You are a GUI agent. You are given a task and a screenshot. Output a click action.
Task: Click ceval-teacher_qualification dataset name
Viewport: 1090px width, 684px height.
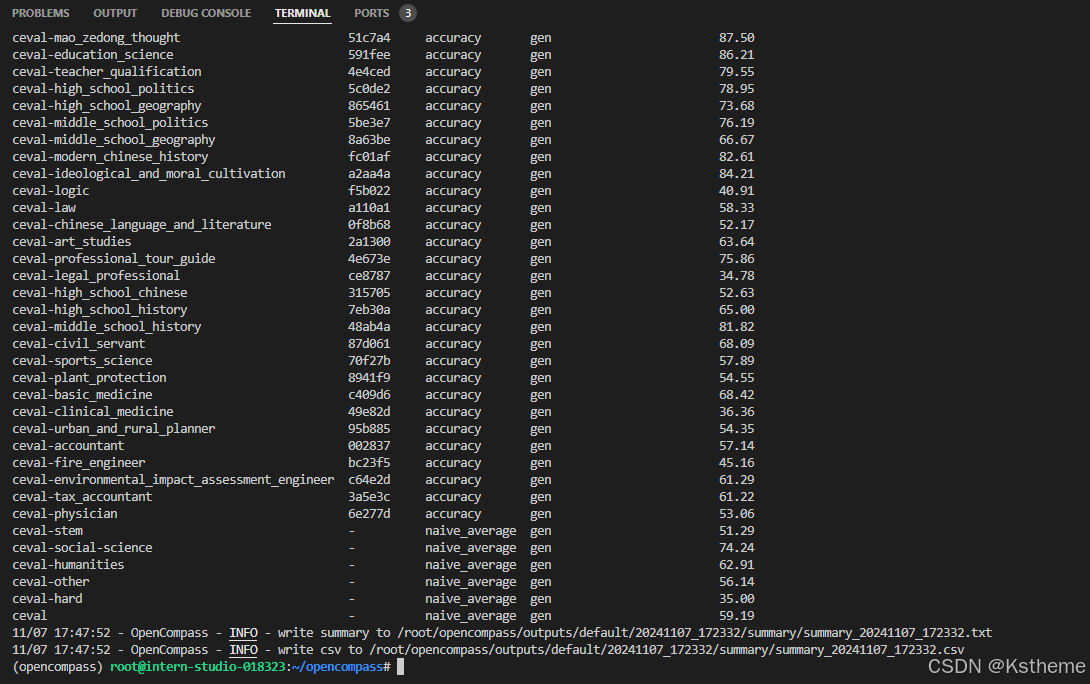(106, 72)
